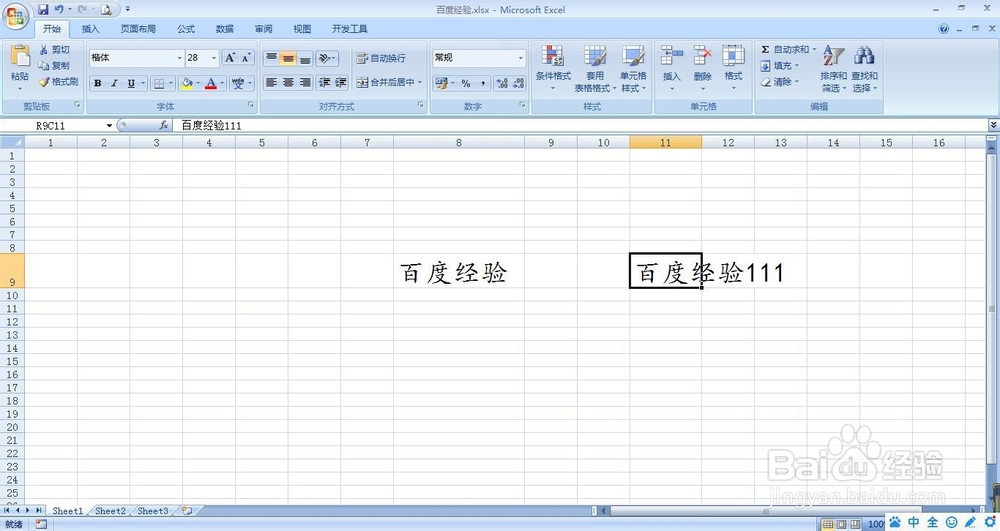Viewport: 1000px width, 531px height.
Task: Cut selection with 剪切
Action: coord(54,50)
